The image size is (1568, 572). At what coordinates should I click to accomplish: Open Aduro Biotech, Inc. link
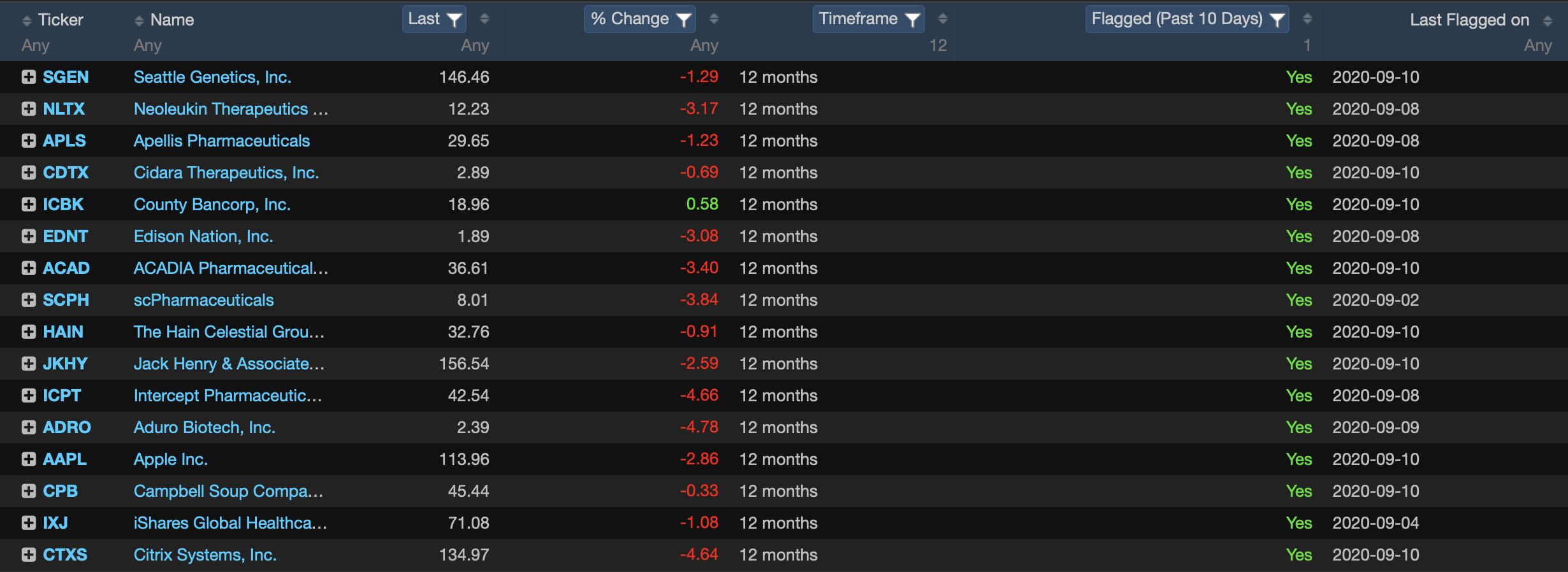click(x=205, y=427)
